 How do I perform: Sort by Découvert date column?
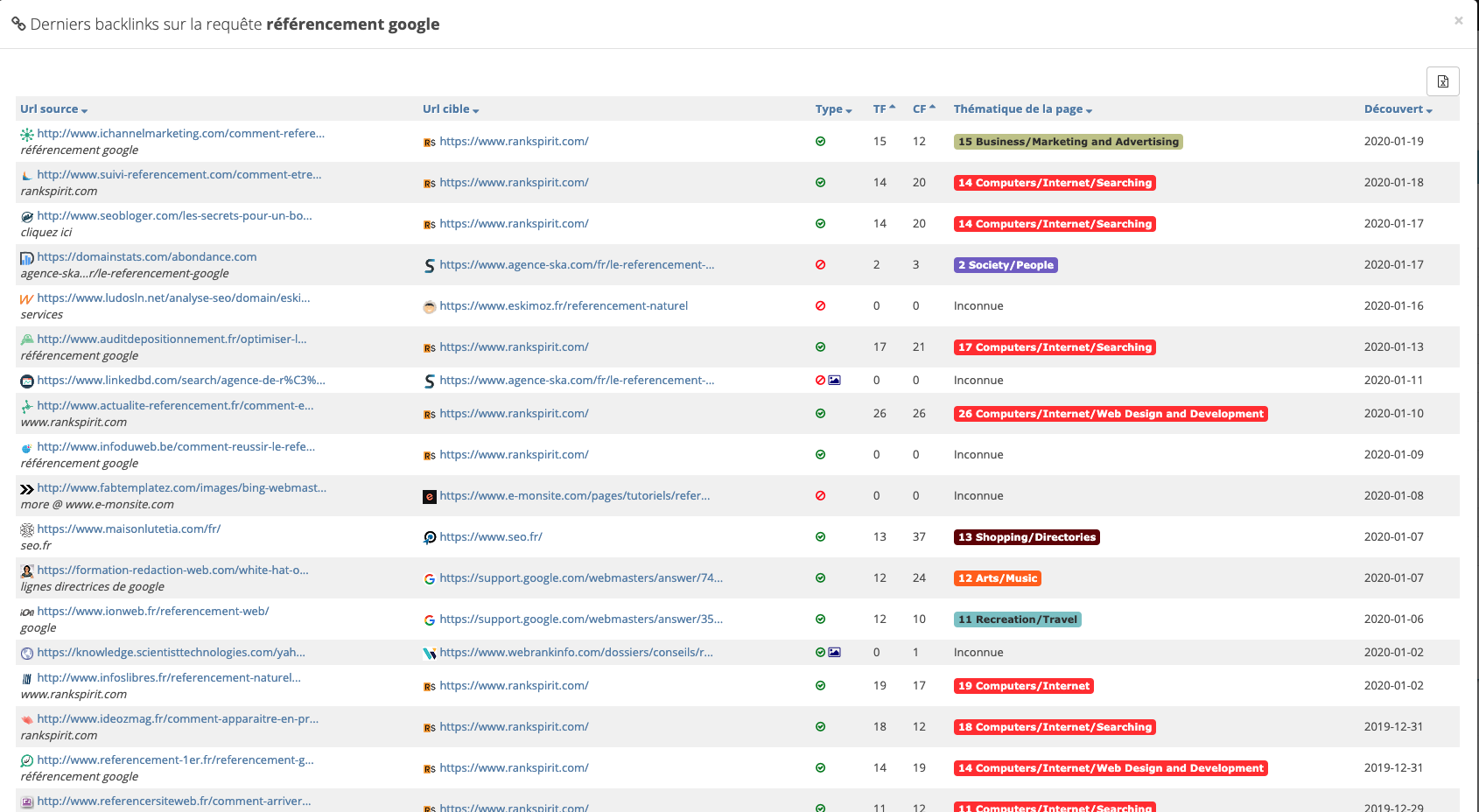pos(1398,109)
